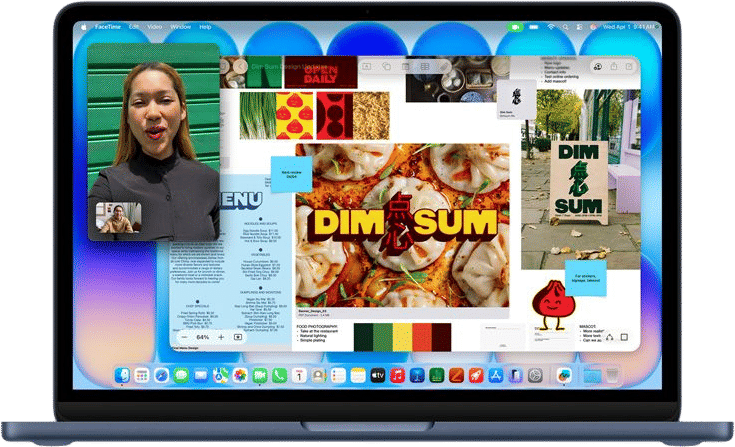The height and width of the screenshot is (447, 735).
Task: Open Wi-Fi status in menu bar
Action: [551, 27]
